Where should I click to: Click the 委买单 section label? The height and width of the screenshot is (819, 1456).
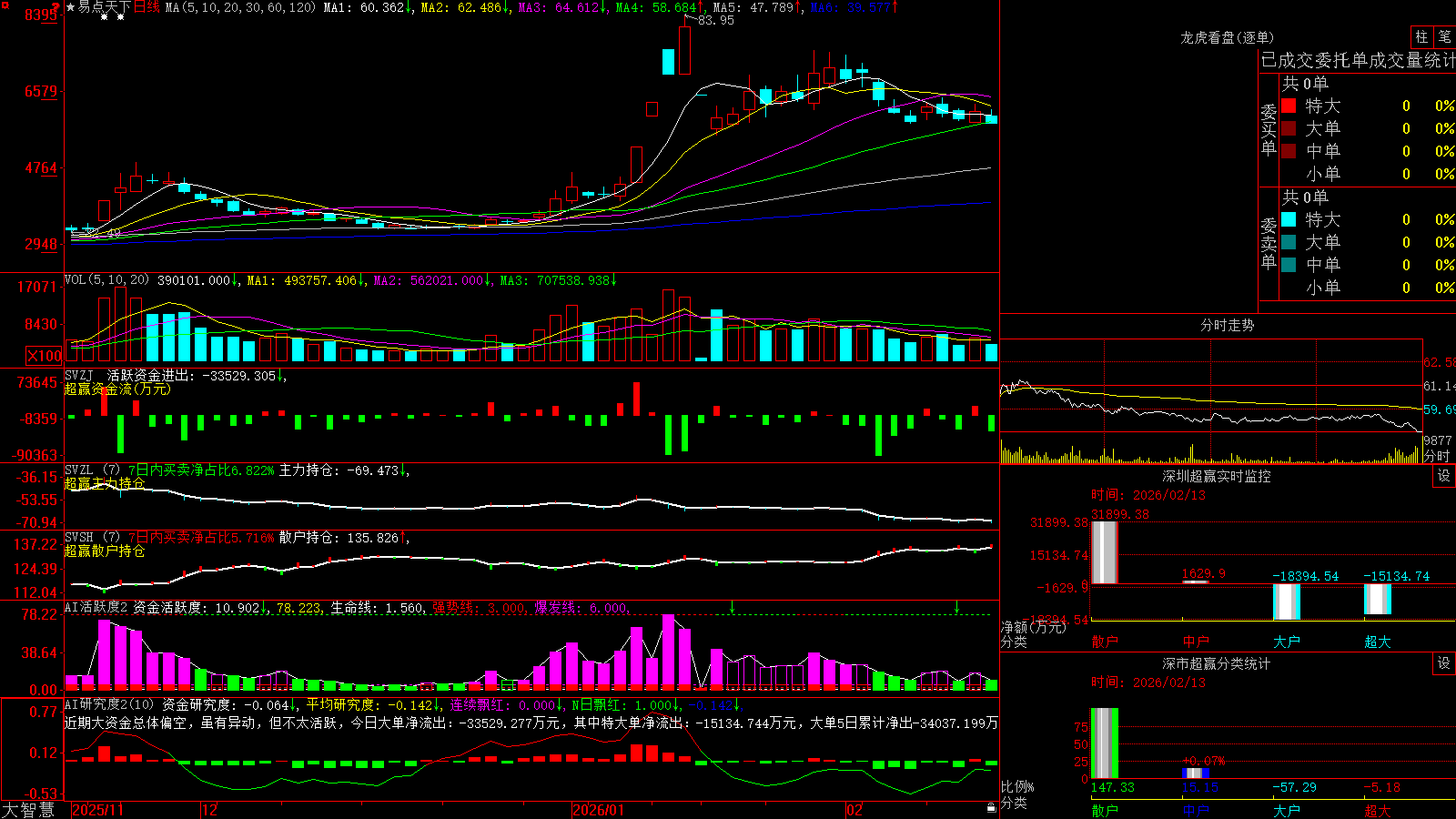click(x=1269, y=130)
